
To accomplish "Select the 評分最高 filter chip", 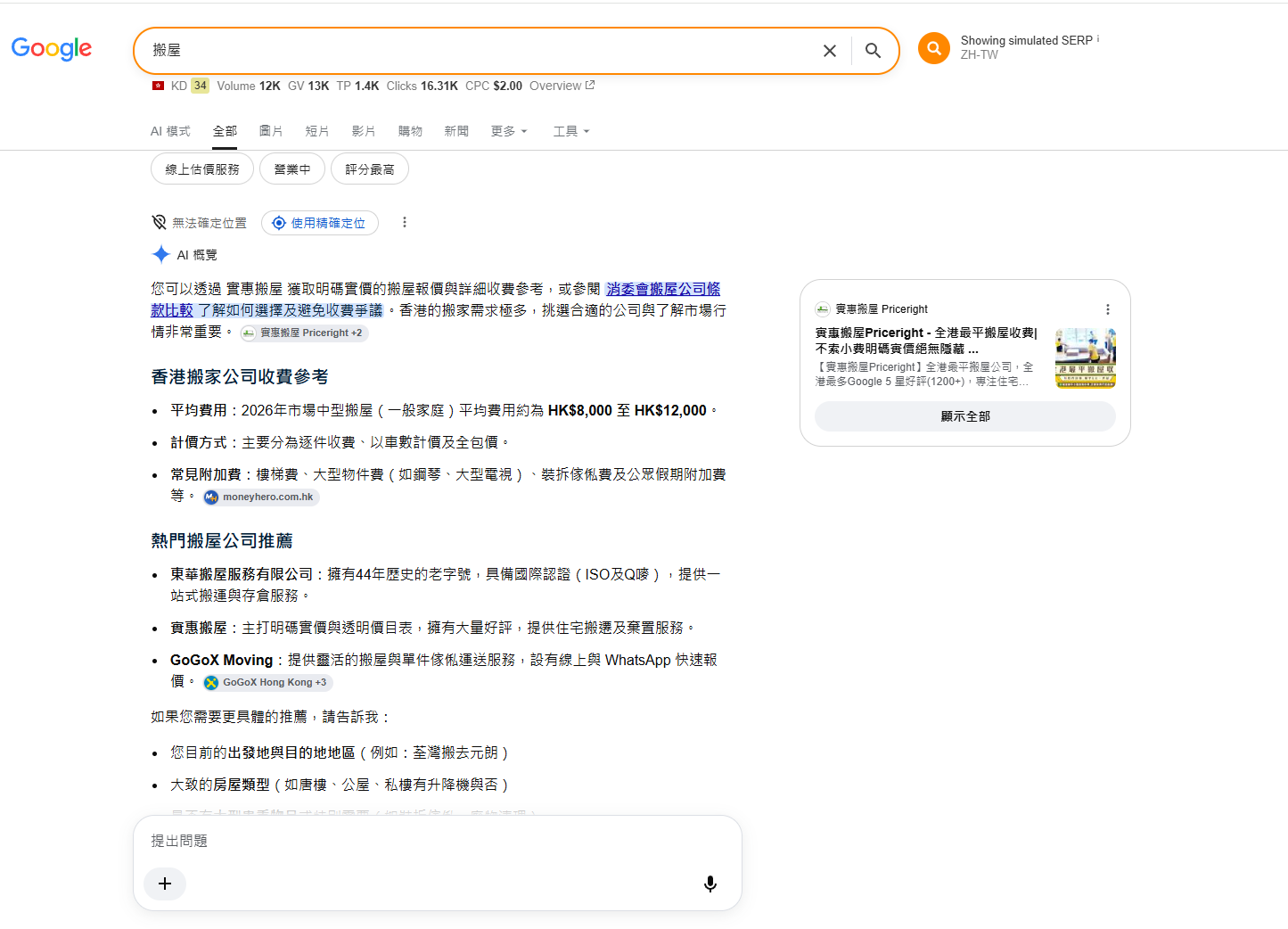I will click(370, 169).
